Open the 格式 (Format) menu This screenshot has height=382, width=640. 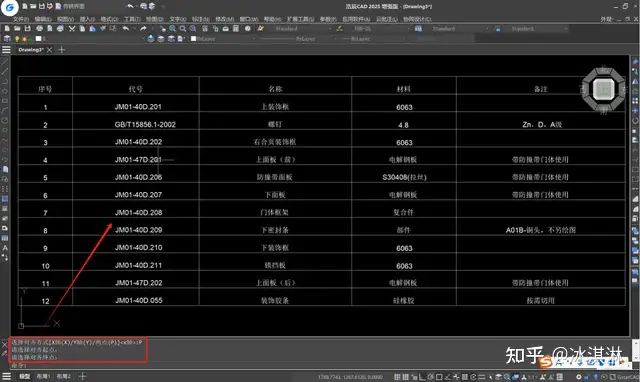tap(109, 19)
